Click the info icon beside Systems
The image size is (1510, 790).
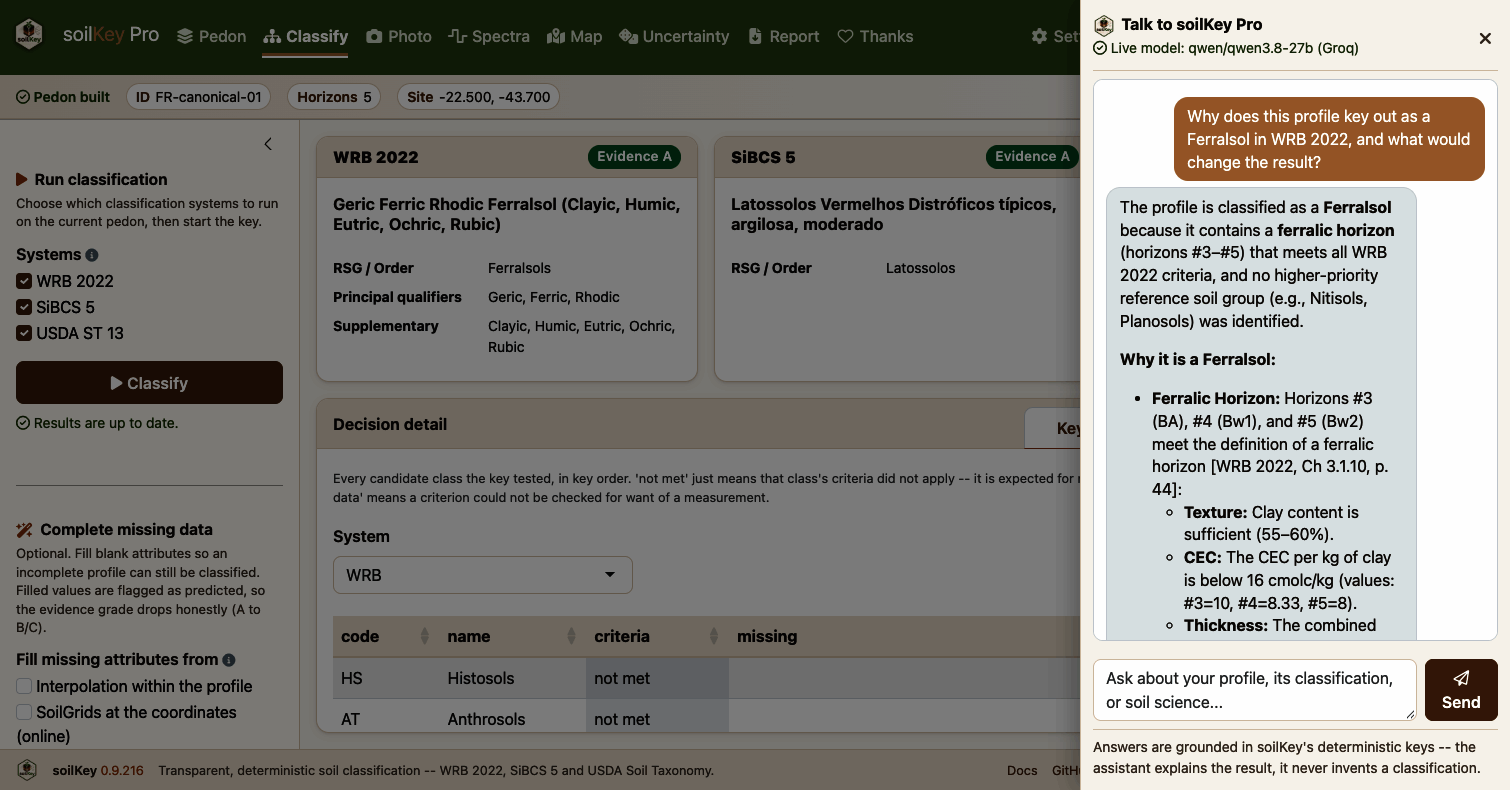click(x=92, y=255)
